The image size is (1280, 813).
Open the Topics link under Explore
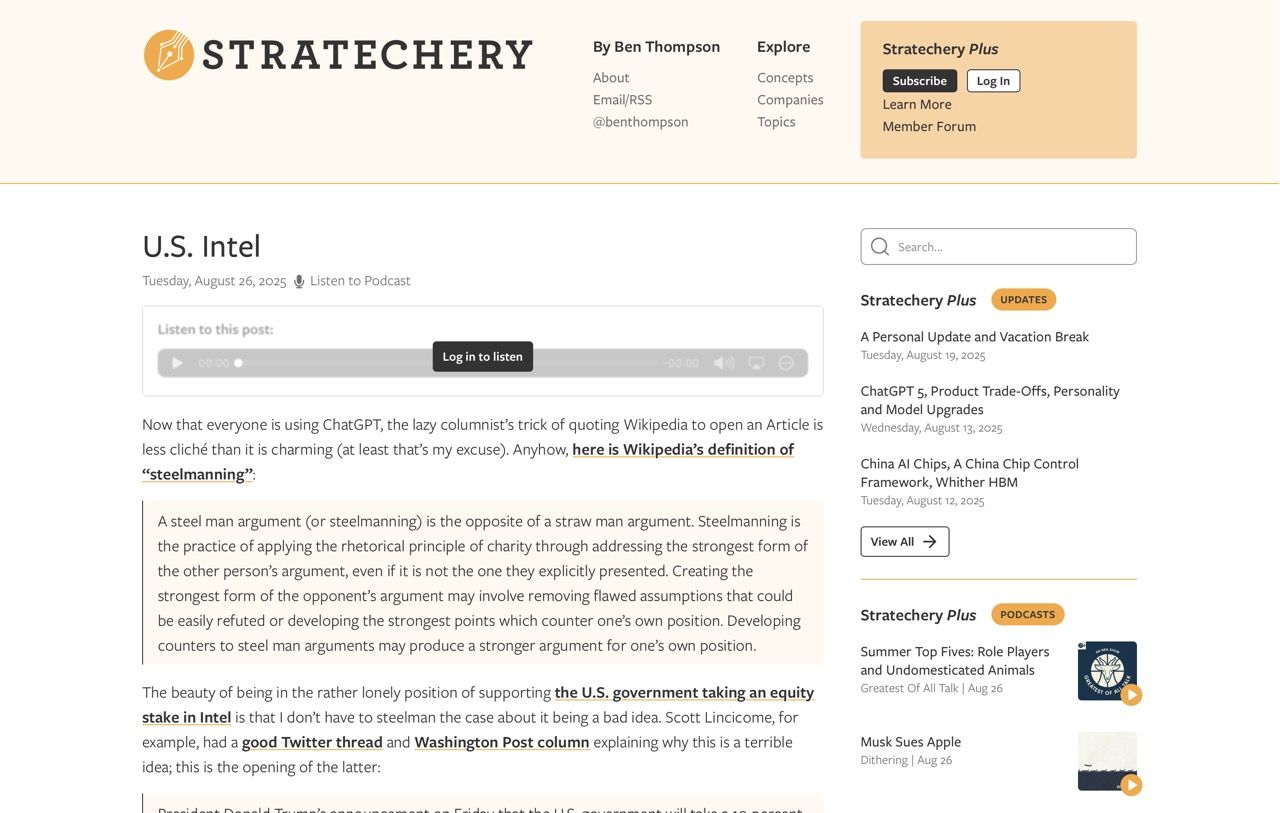pos(776,122)
